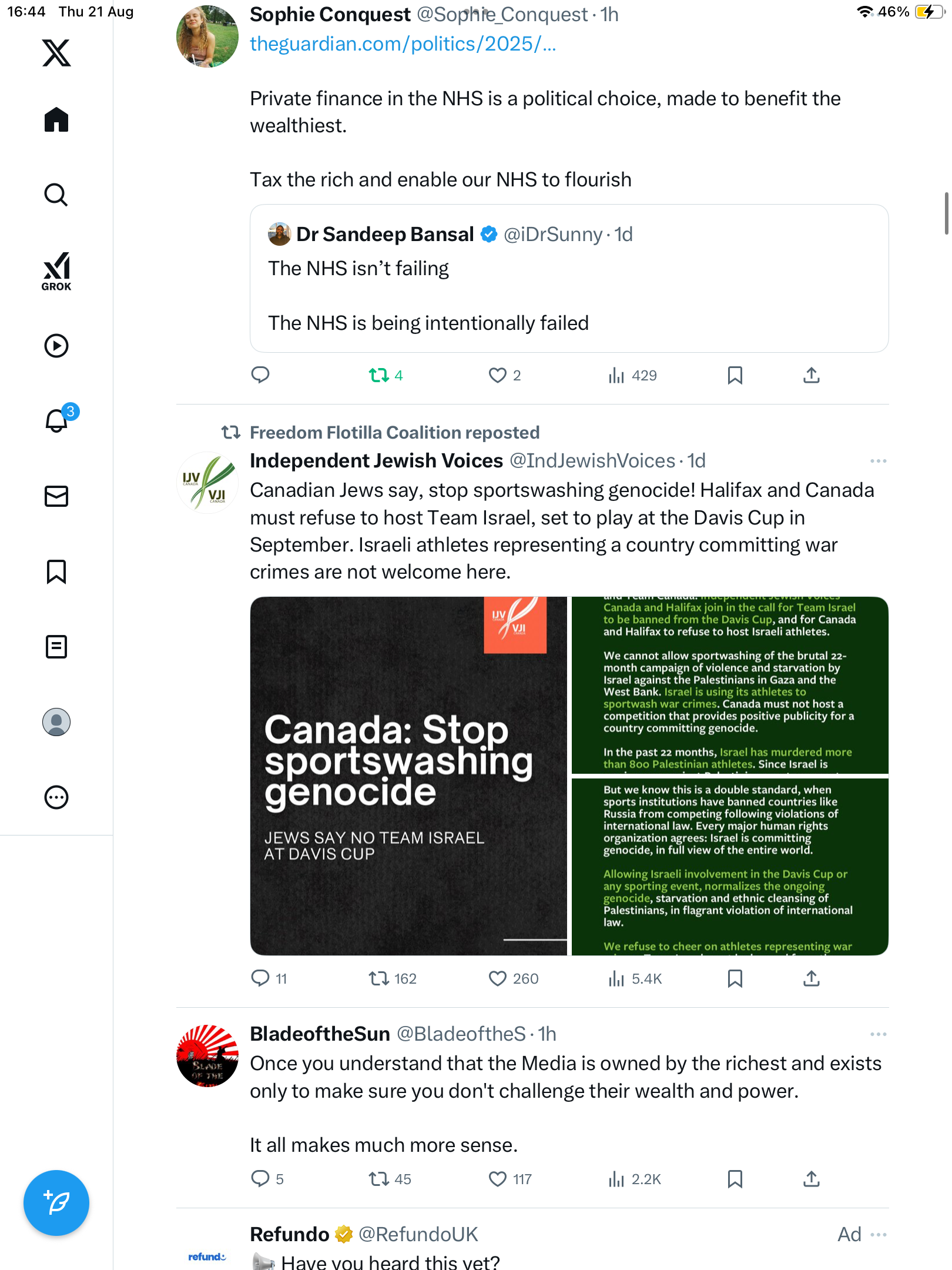Viewport: 952px width, 1270px height.
Task: Open Messages envelope in sidebar
Action: click(56, 496)
